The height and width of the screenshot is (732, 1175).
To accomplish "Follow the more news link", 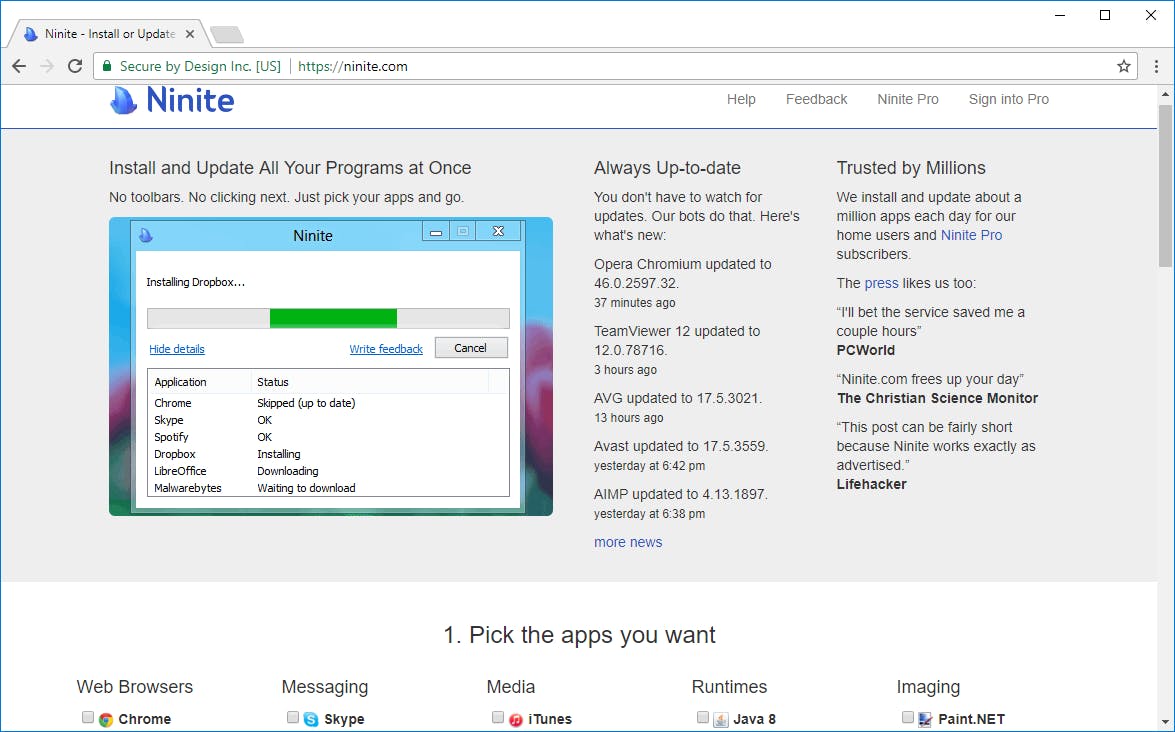I will [x=628, y=542].
